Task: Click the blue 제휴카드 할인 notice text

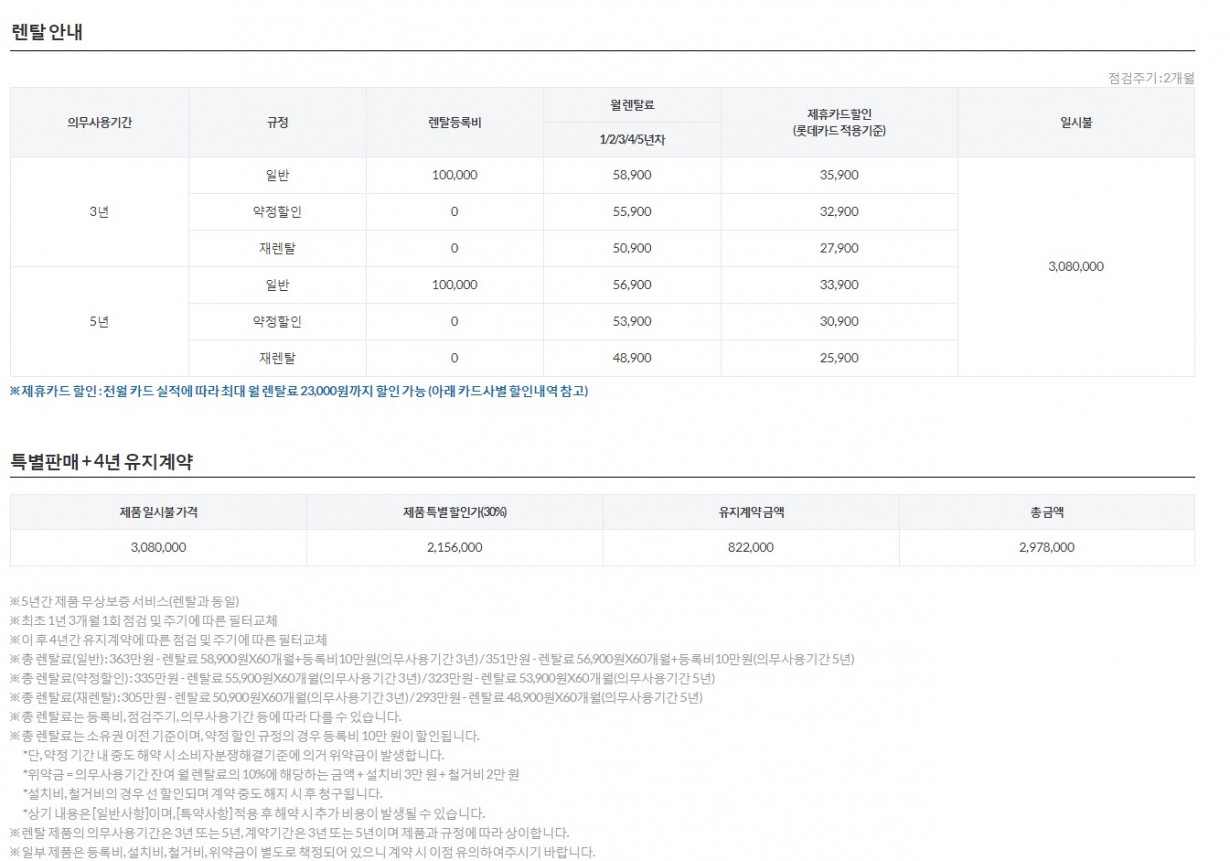Action: coord(299,391)
